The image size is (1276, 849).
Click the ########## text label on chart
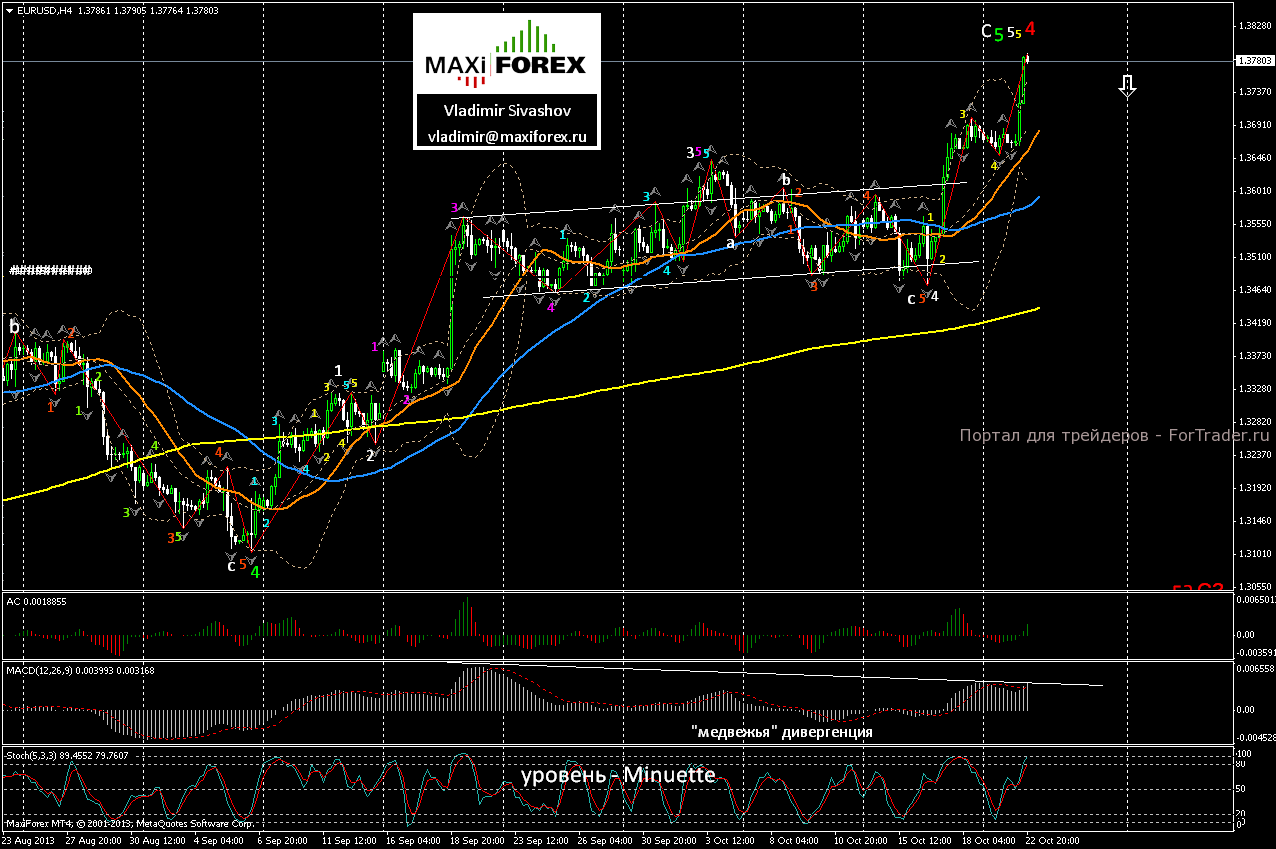pyautogui.click(x=50, y=270)
